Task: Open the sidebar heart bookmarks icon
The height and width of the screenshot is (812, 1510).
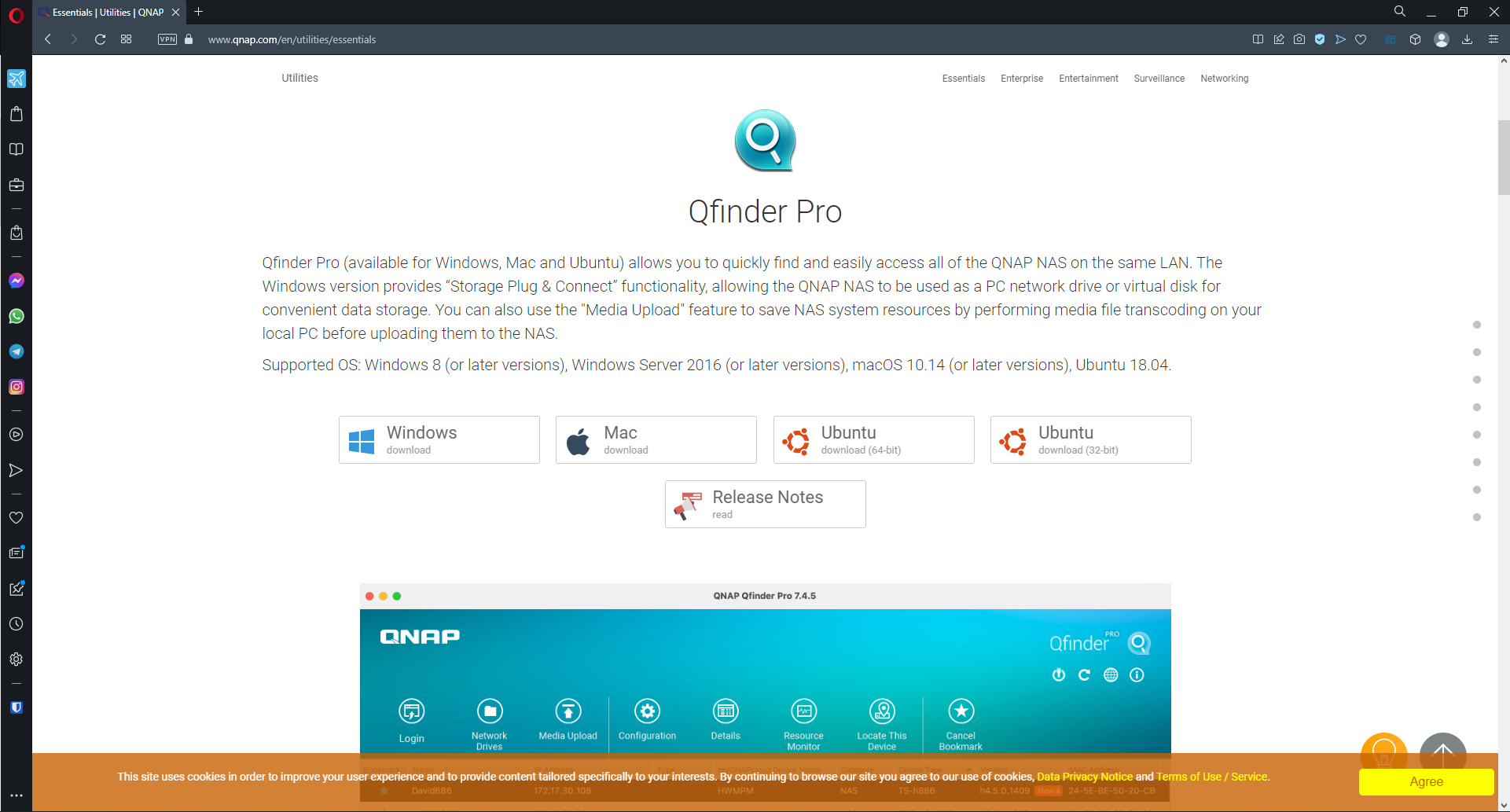Action: [17, 517]
